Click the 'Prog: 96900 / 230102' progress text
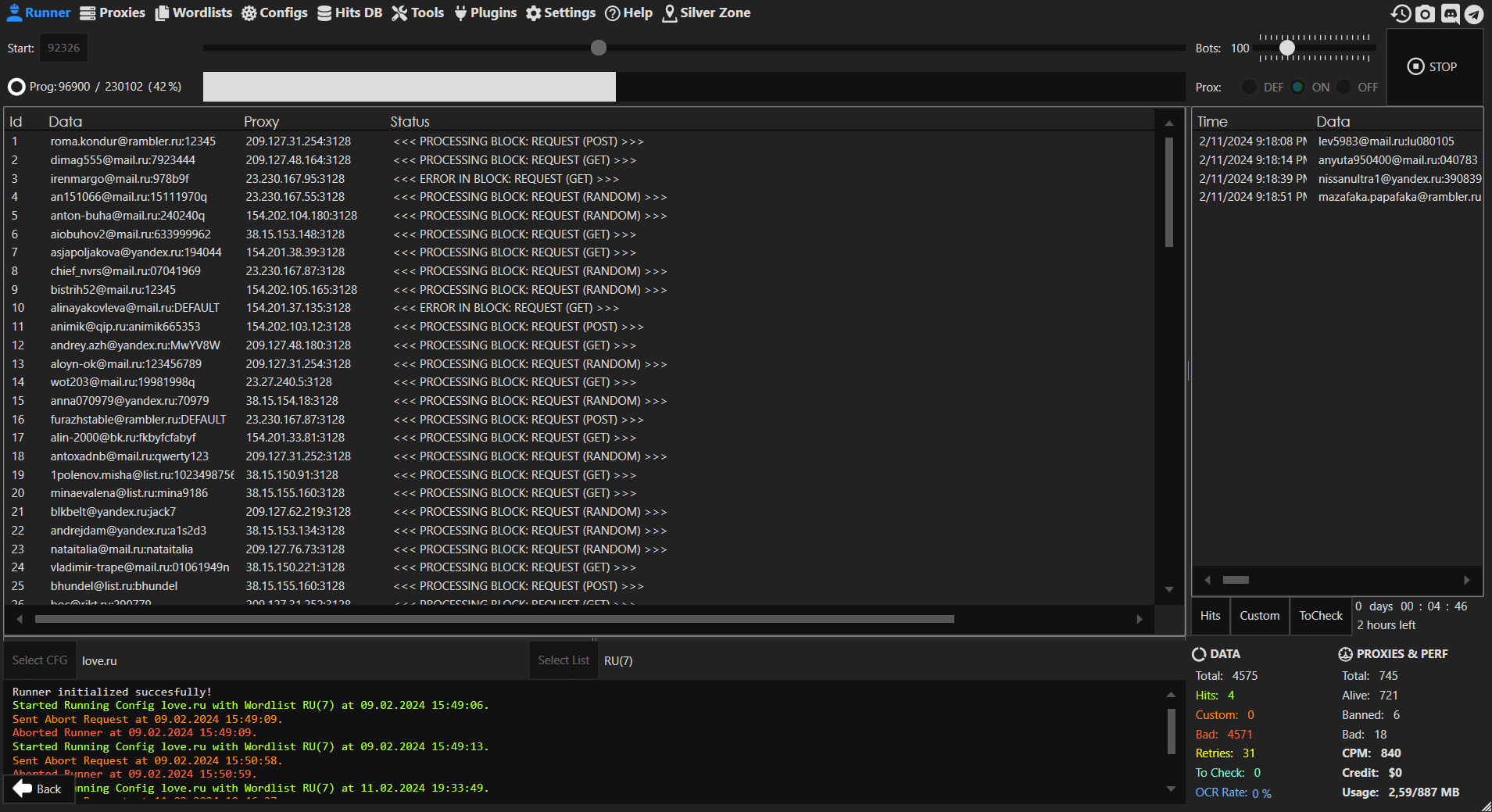The image size is (1492, 812). click(x=106, y=87)
